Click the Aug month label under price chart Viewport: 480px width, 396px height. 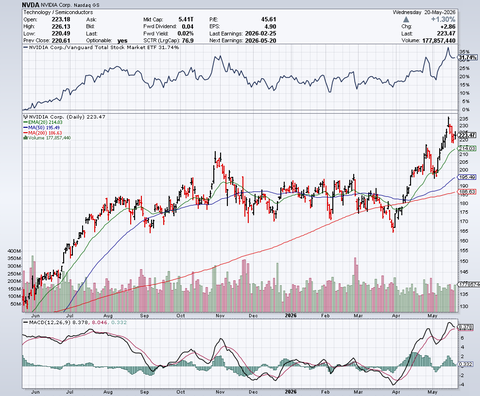click(x=108, y=316)
